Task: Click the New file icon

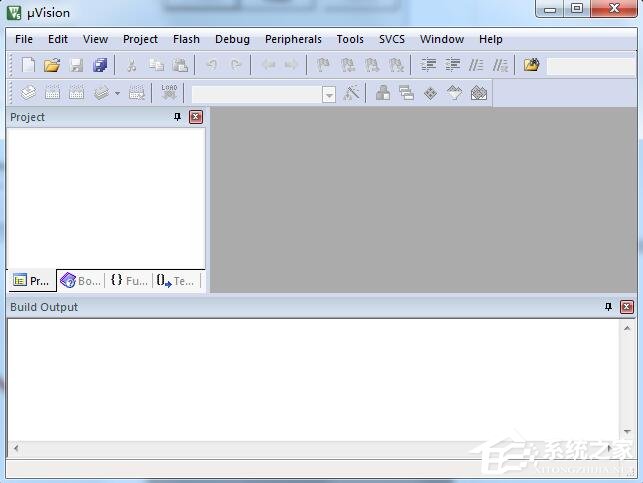Action: 28,65
